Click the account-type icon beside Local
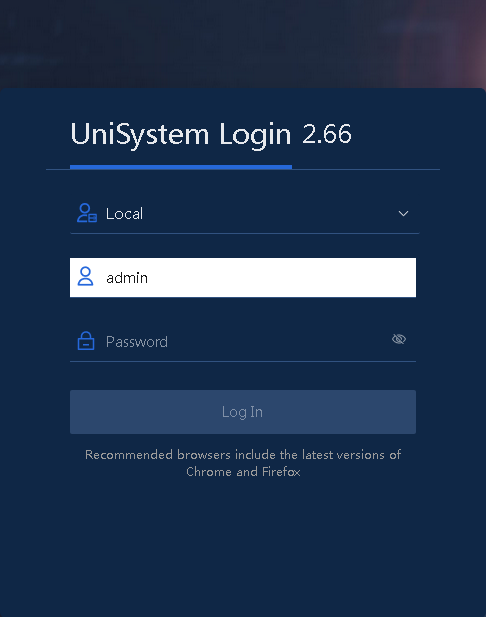This screenshot has width=486, height=617. (x=87, y=213)
